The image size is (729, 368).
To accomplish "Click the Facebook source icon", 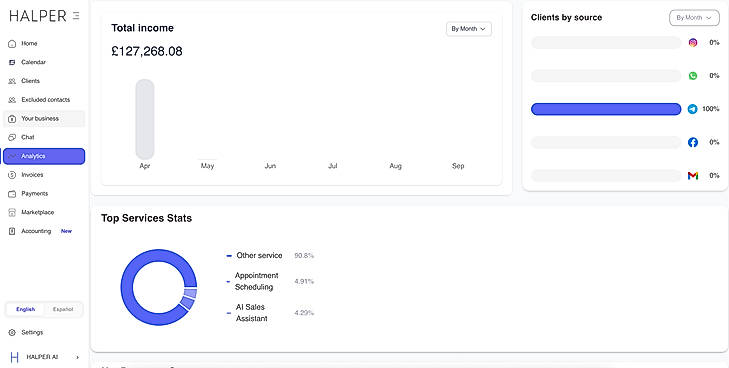I will tap(693, 142).
